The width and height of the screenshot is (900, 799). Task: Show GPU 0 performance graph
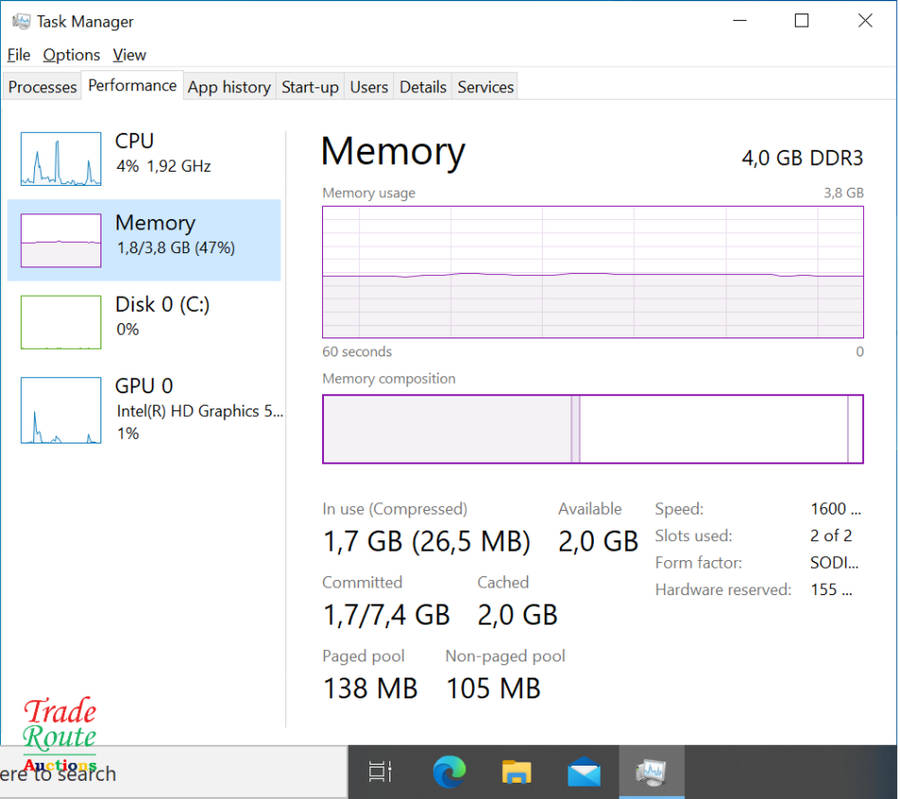tap(61, 409)
